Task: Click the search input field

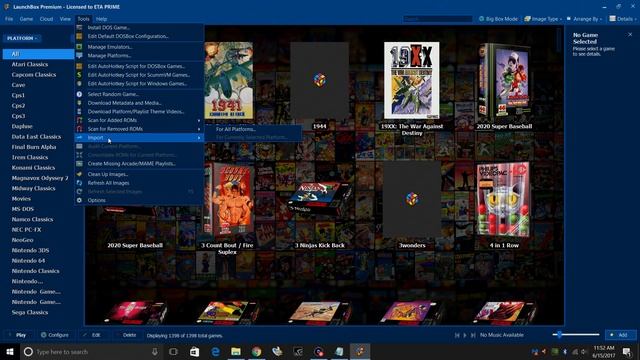Action: coord(438,19)
